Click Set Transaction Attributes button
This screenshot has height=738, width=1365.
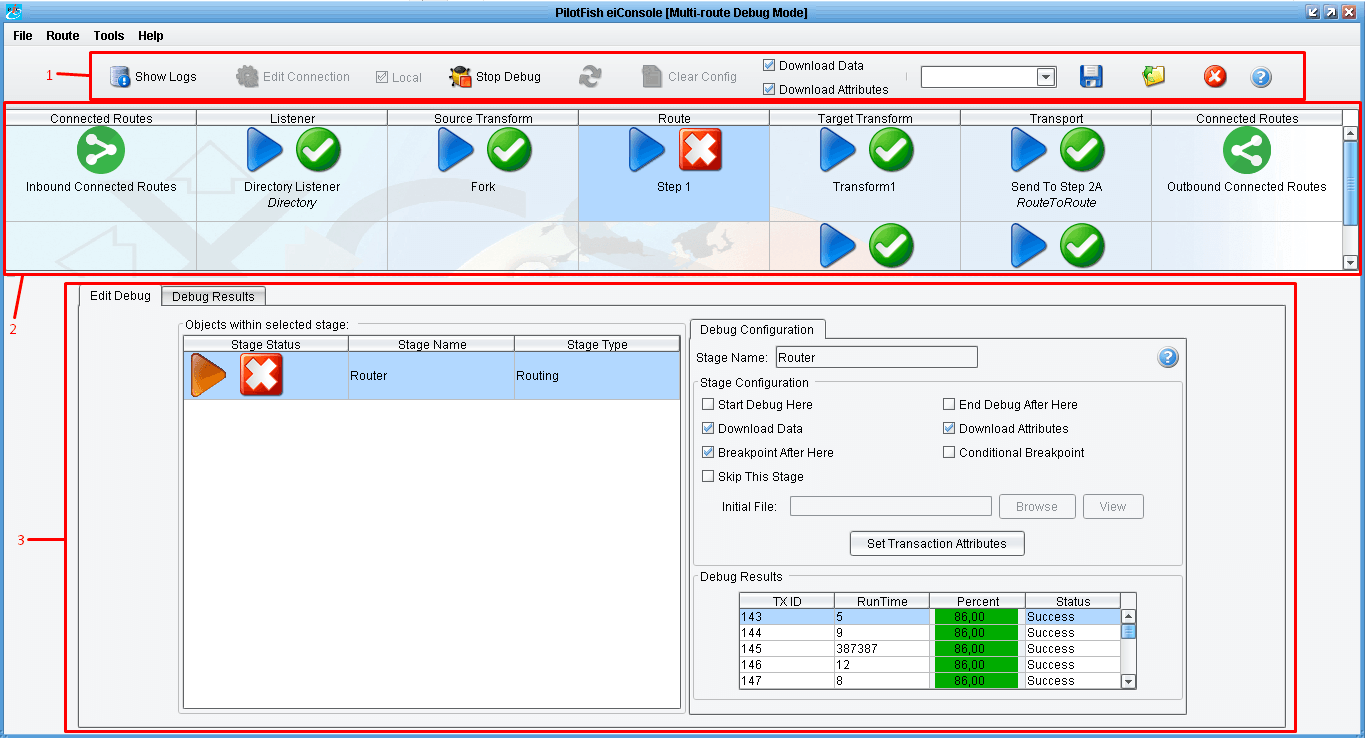coord(937,544)
